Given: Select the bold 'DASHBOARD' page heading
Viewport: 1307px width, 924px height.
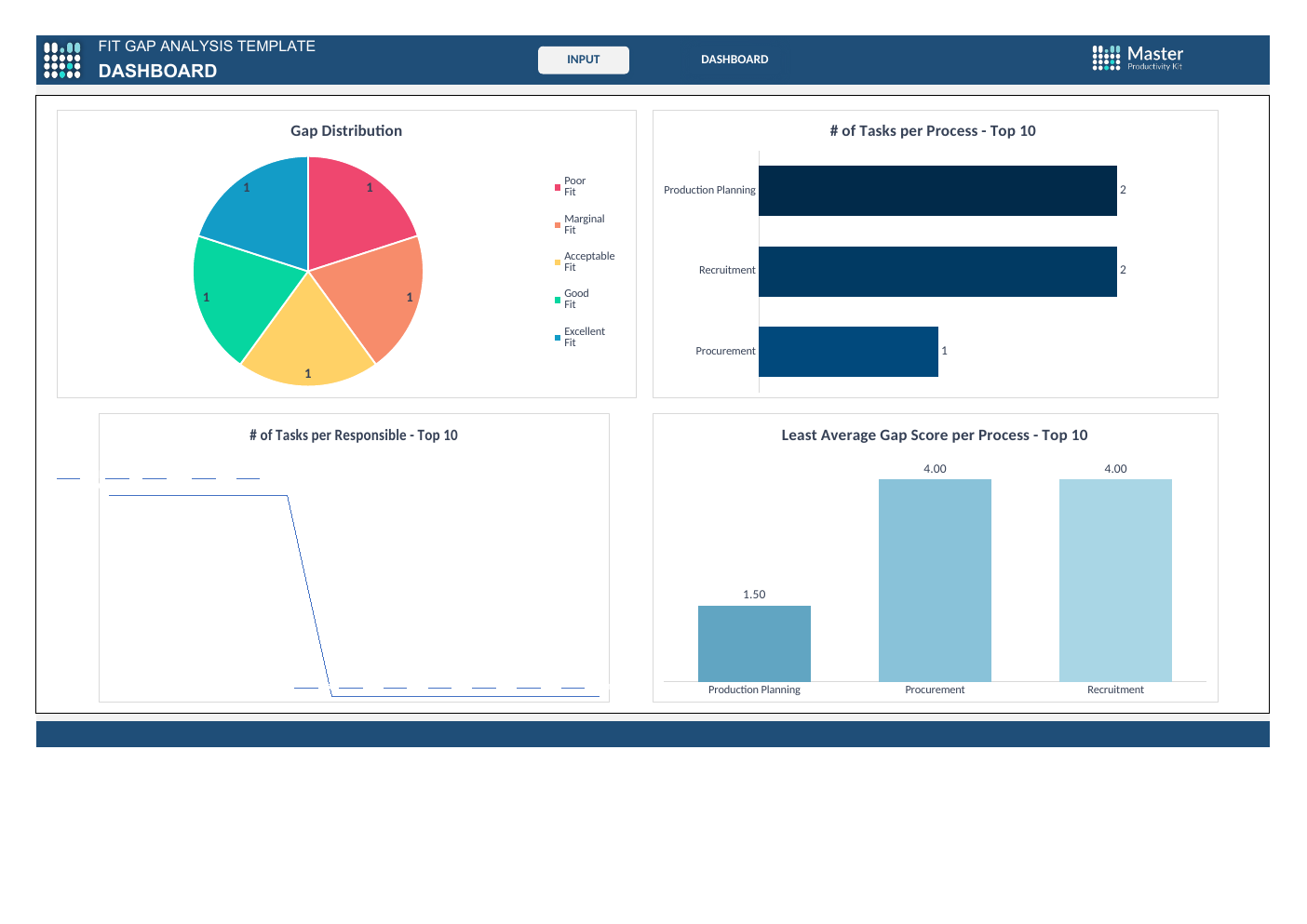Looking at the screenshot, I should tap(157, 71).
